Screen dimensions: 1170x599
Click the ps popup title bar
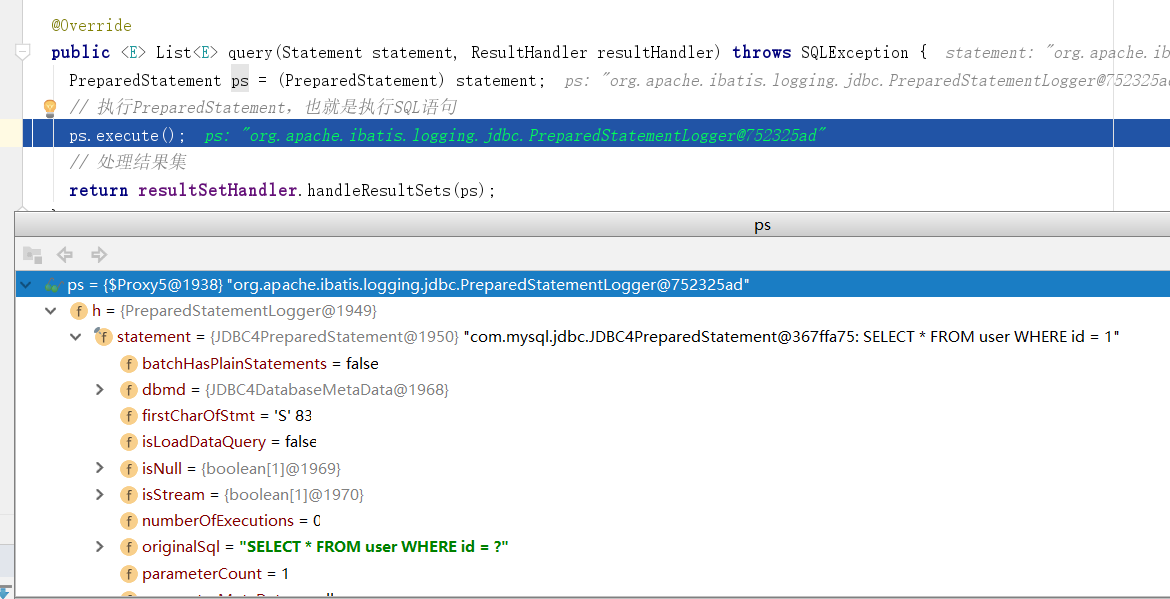592,225
